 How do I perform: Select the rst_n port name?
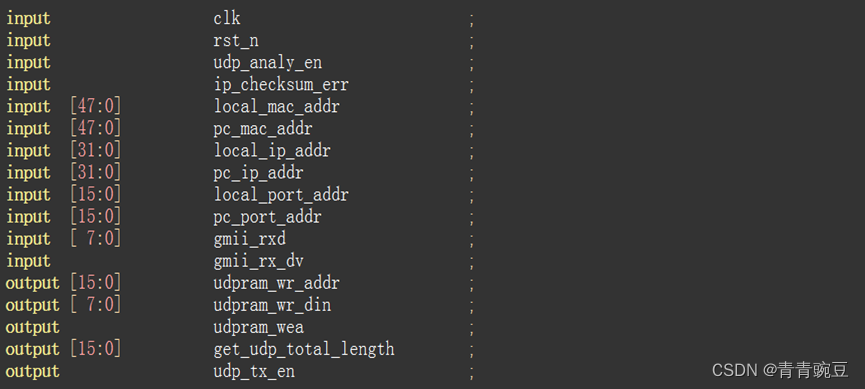click(236, 40)
